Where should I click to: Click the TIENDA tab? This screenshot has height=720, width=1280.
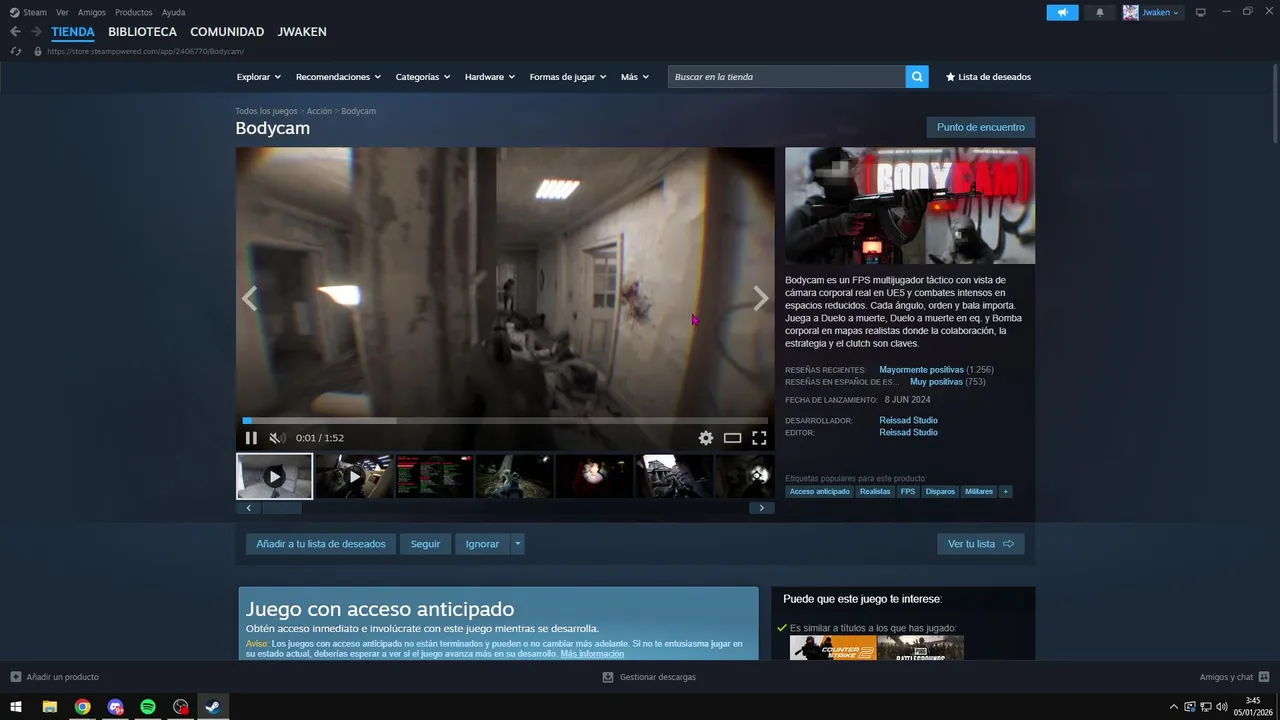[73, 32]
